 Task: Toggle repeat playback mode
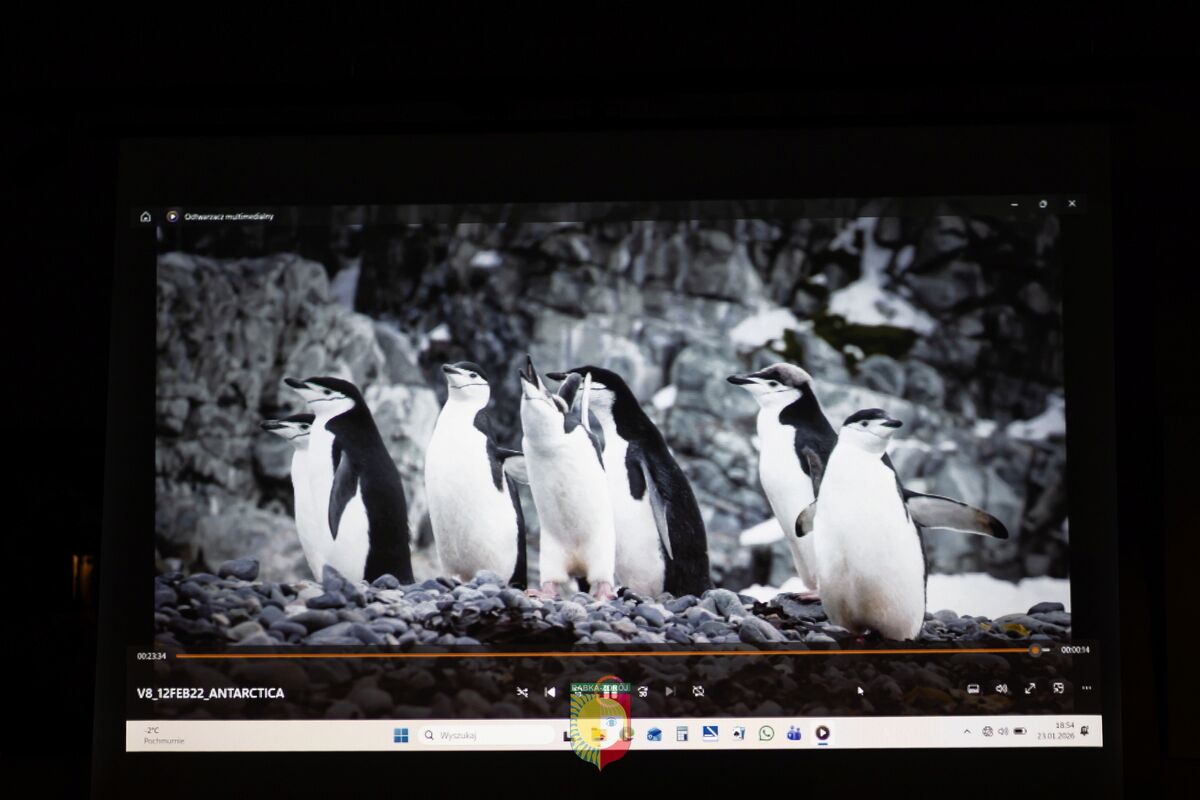coord(698,691)
